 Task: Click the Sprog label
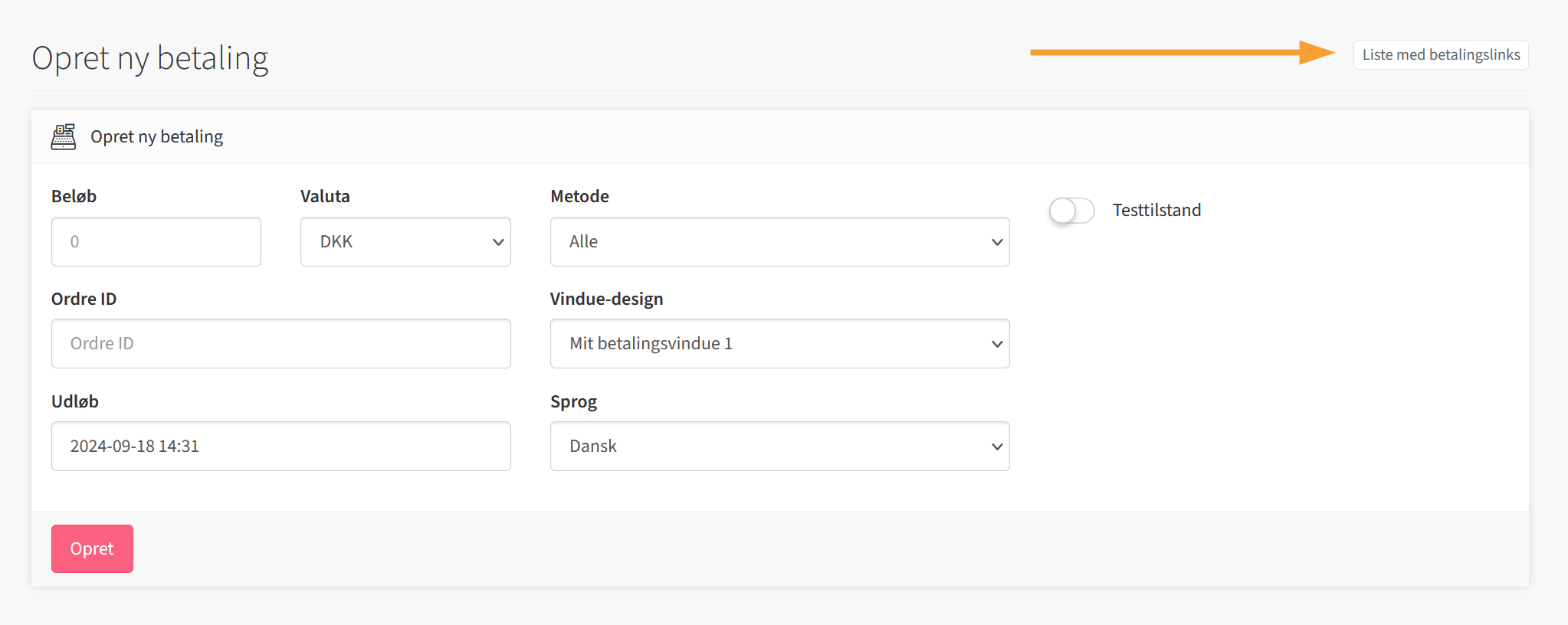(x=573, y=402)
